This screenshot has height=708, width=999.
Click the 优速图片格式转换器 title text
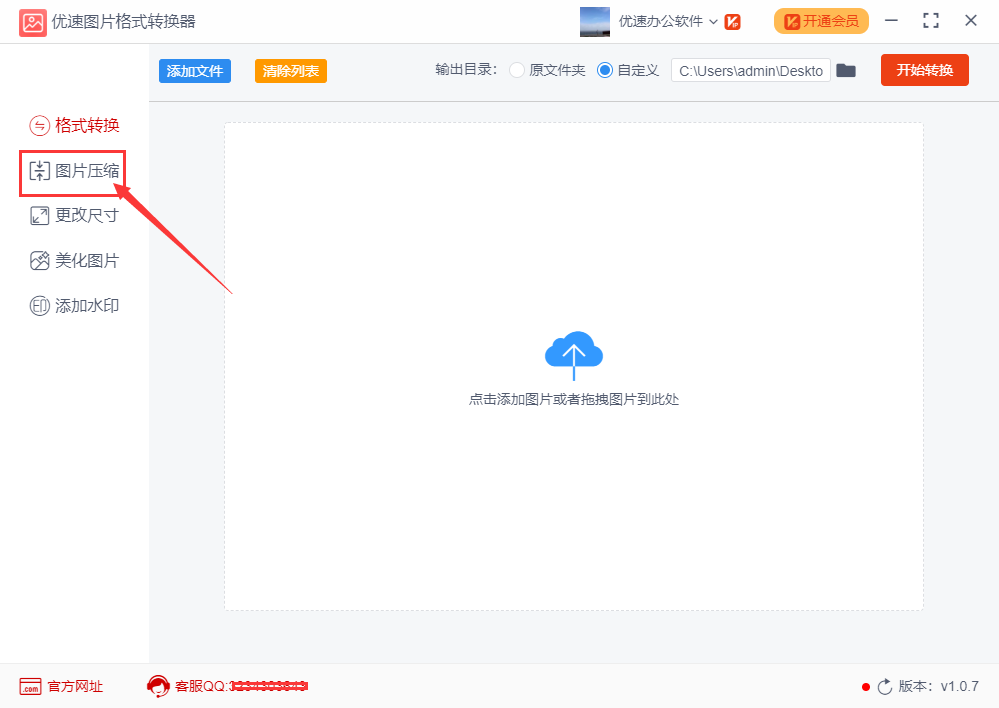124,22
